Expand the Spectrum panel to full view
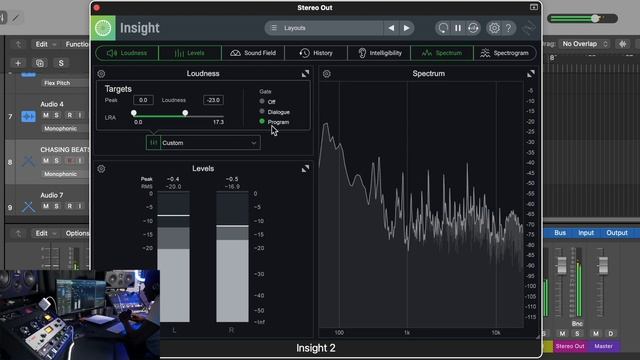Screen dimensions: 640x360 [531, 74]
